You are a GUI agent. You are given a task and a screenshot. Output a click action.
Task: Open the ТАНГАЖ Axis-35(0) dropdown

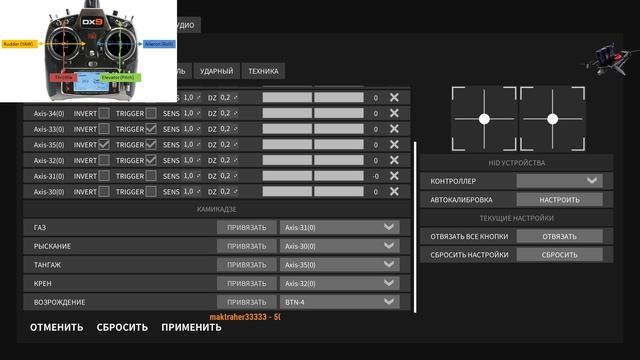tap(340, 265)
